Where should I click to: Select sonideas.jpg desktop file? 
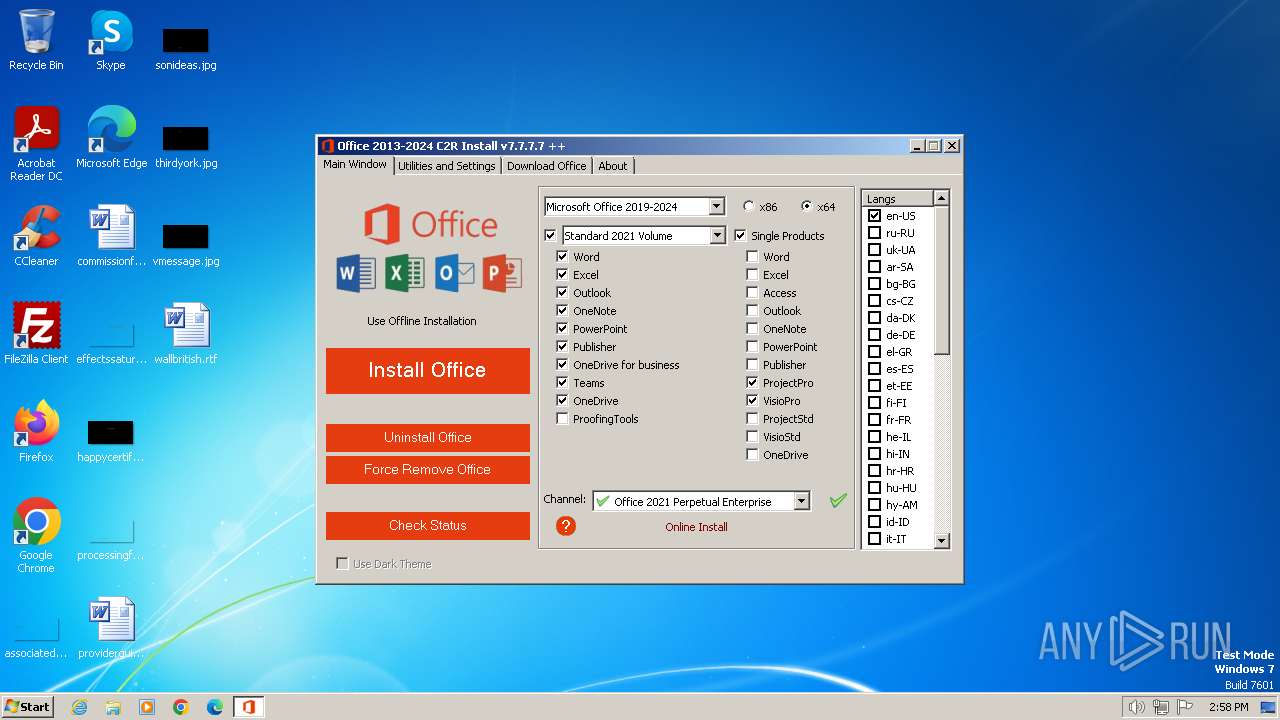(x=186, y=49)
